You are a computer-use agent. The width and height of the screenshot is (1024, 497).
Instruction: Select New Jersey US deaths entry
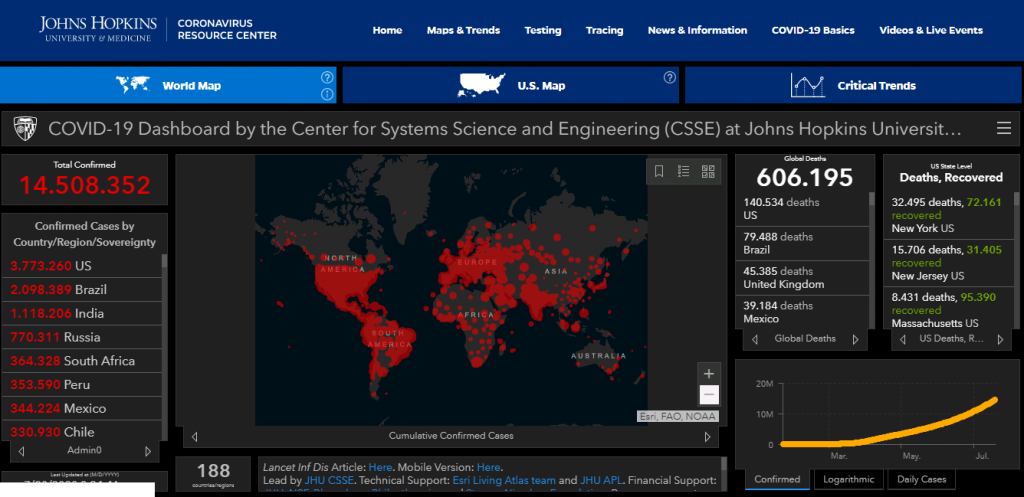[950, 263]
